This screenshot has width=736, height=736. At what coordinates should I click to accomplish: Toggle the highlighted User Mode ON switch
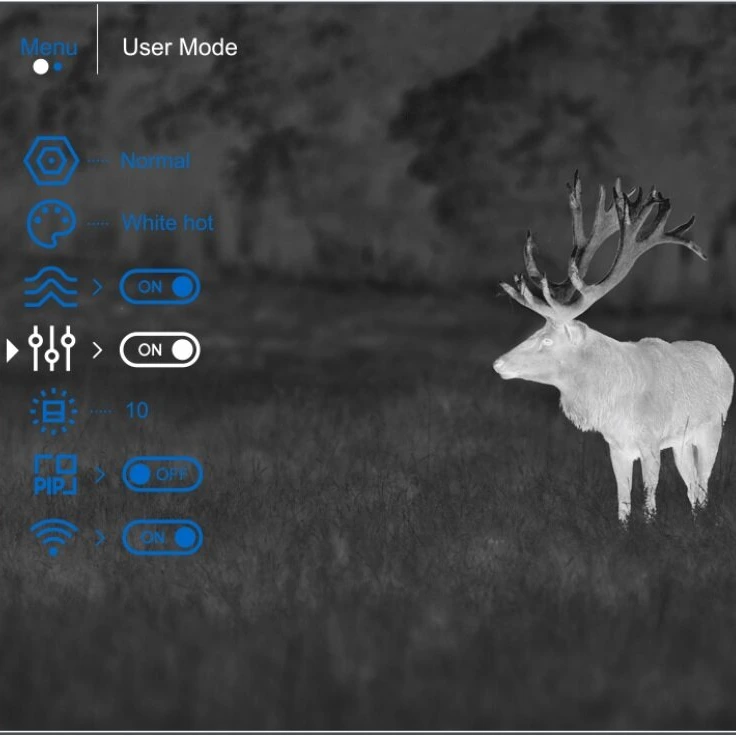coord(160,350)
